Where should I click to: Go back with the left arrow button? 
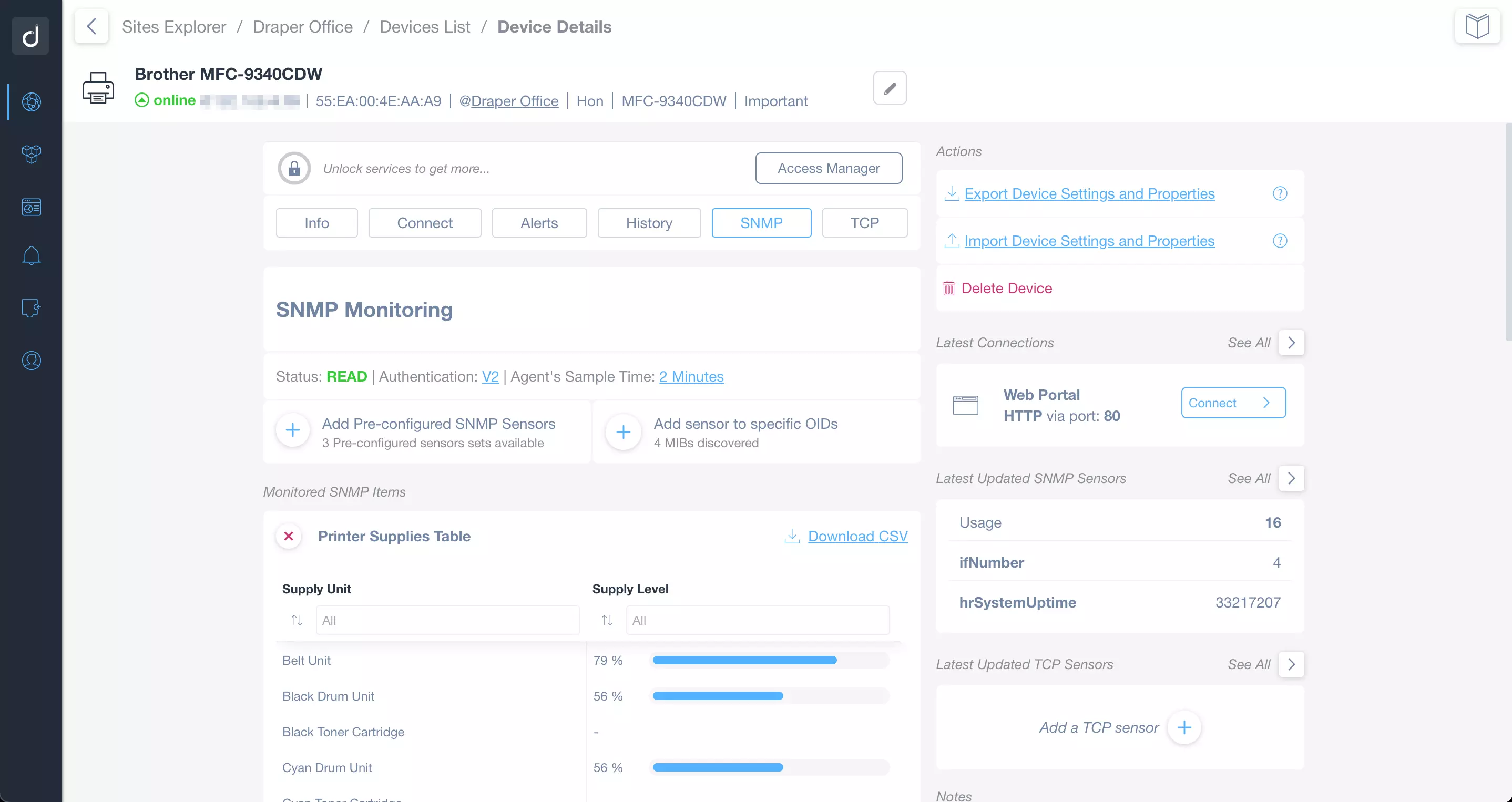91,26
